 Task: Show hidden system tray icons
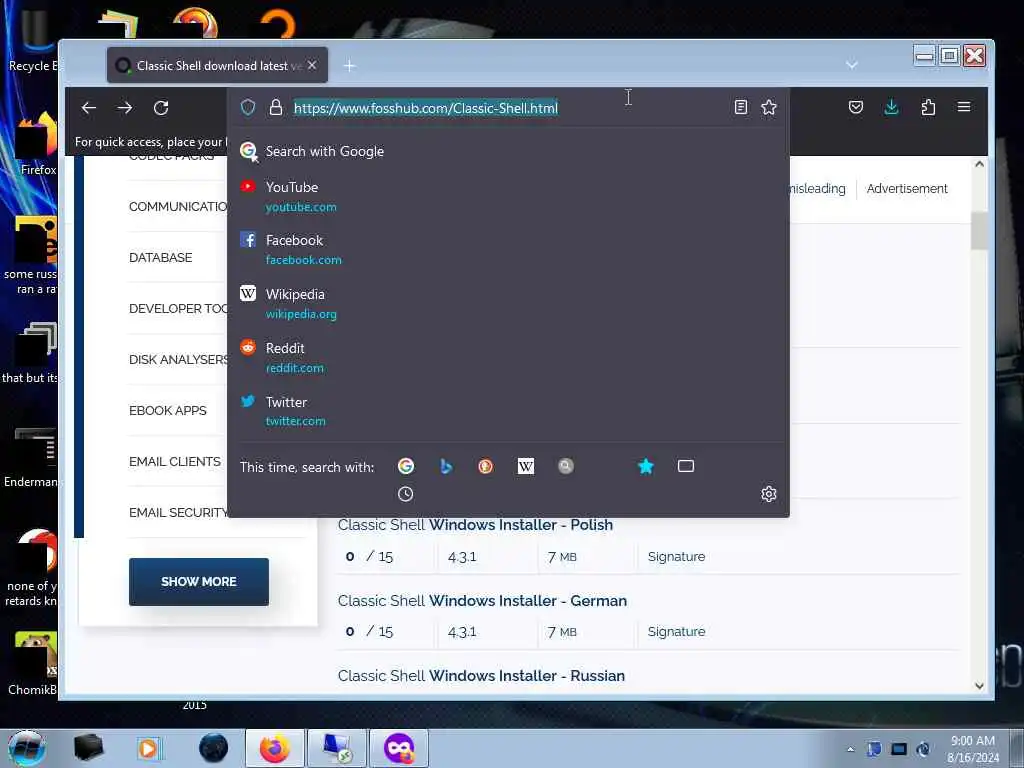click(x=850, y=749)
